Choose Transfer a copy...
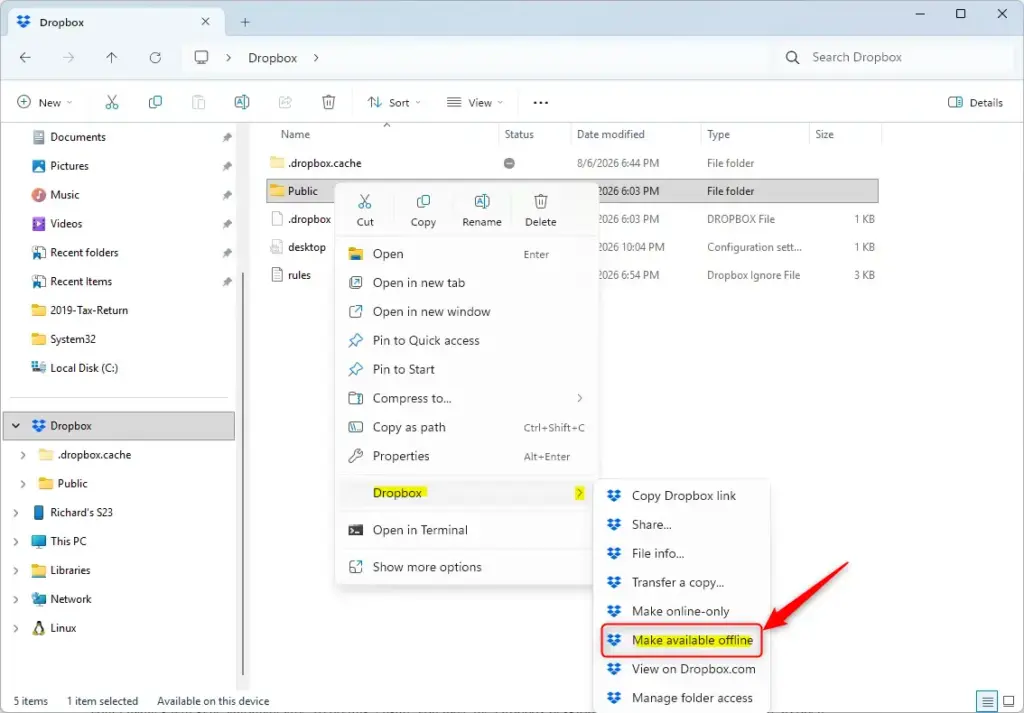Image resolution: width=1024 pixels, height=713 pixels. [682, 582]
